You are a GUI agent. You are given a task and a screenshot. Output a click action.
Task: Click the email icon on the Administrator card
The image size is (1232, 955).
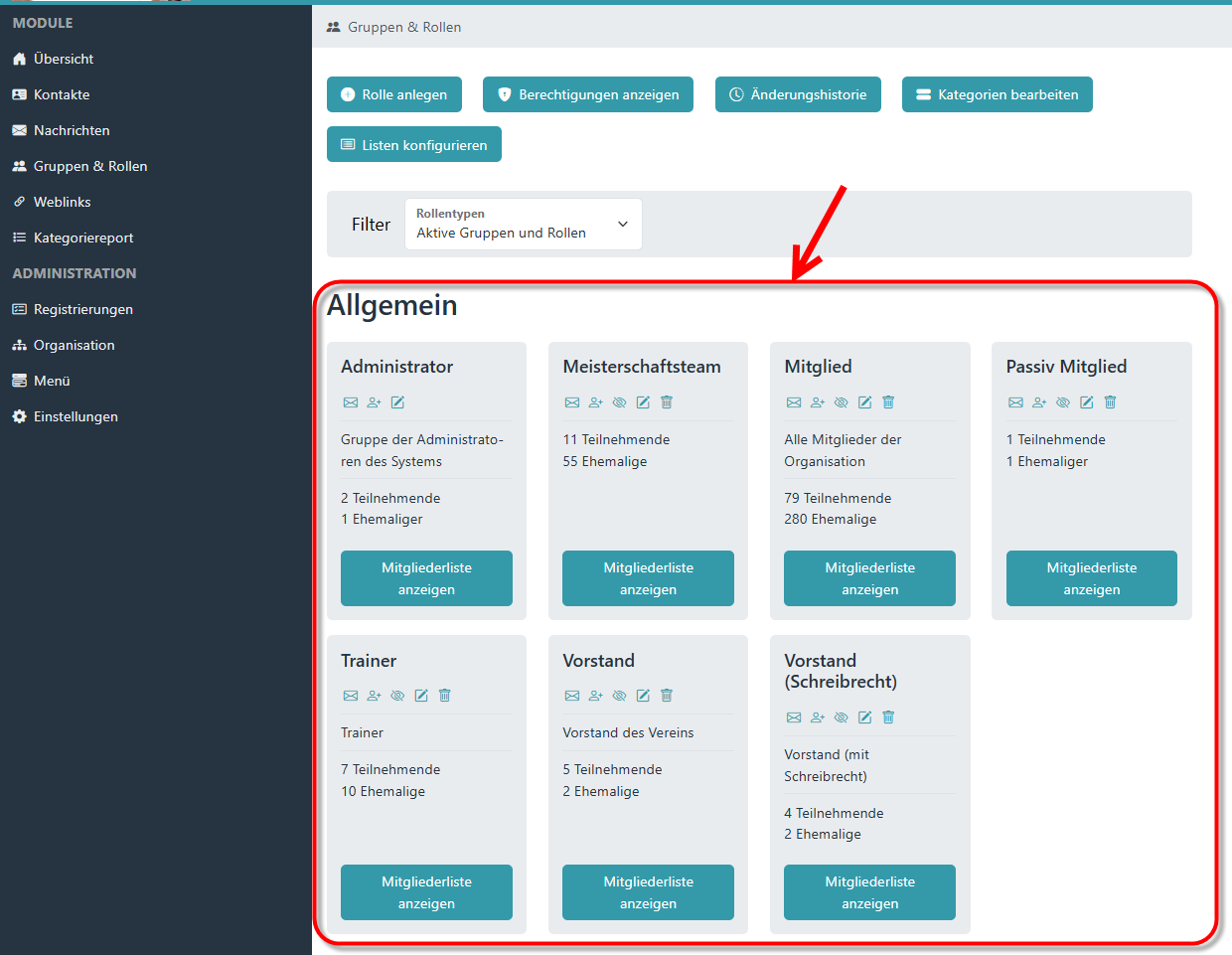[350, 402]
